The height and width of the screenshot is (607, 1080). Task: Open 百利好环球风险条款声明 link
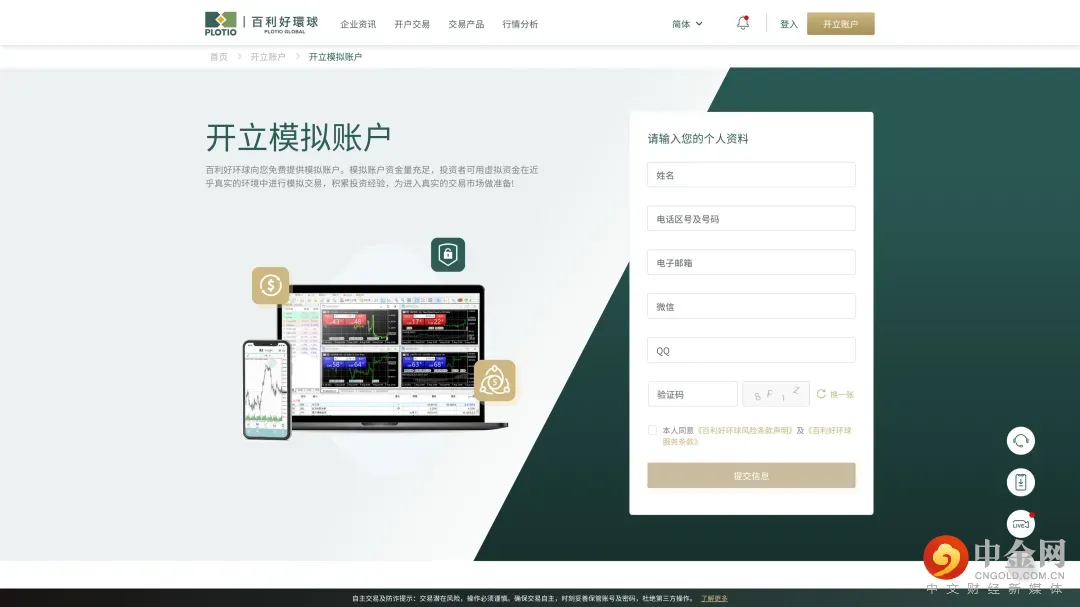(x=745, y=430)
